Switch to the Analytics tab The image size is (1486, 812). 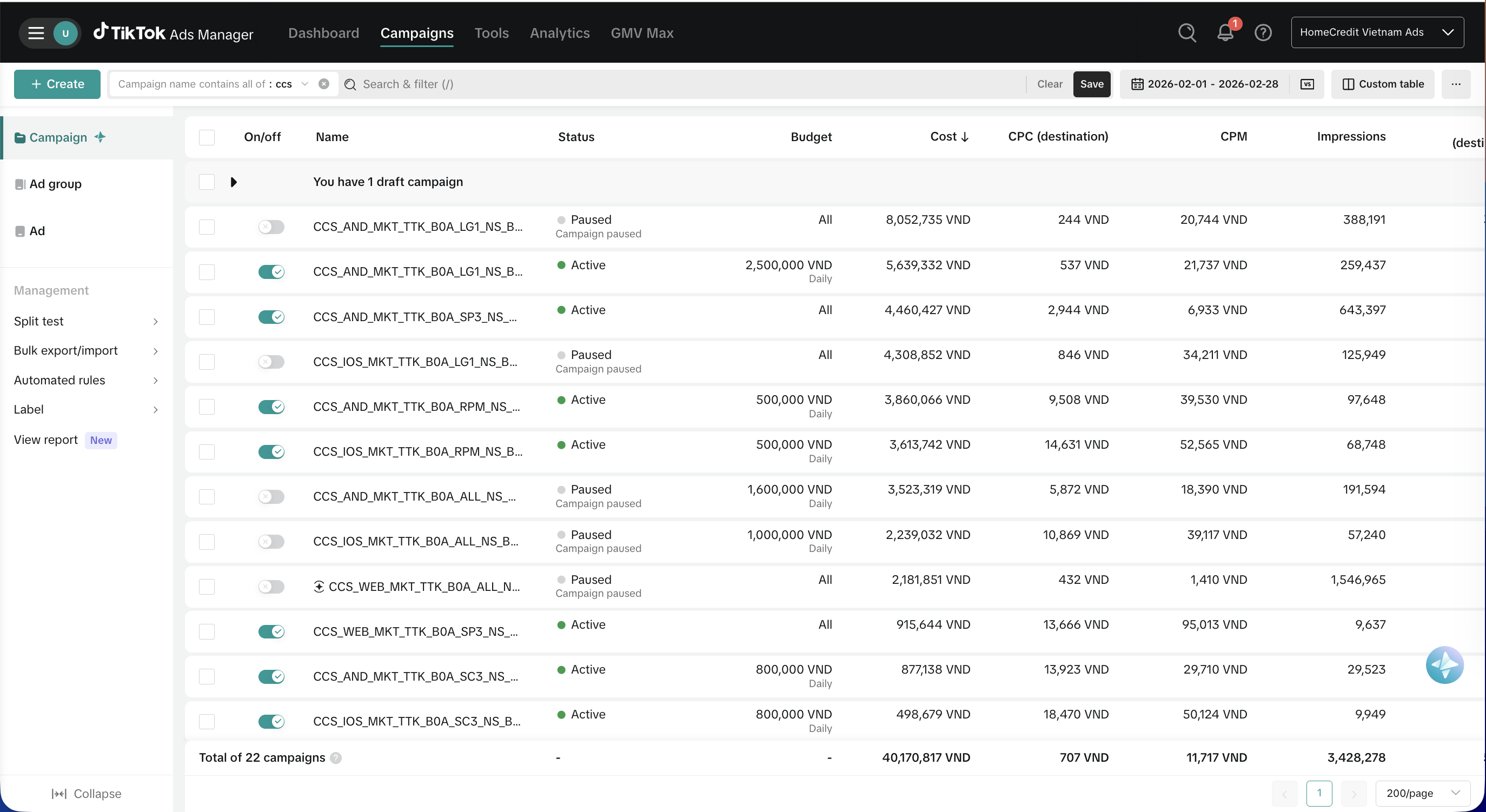click(560, 33)
